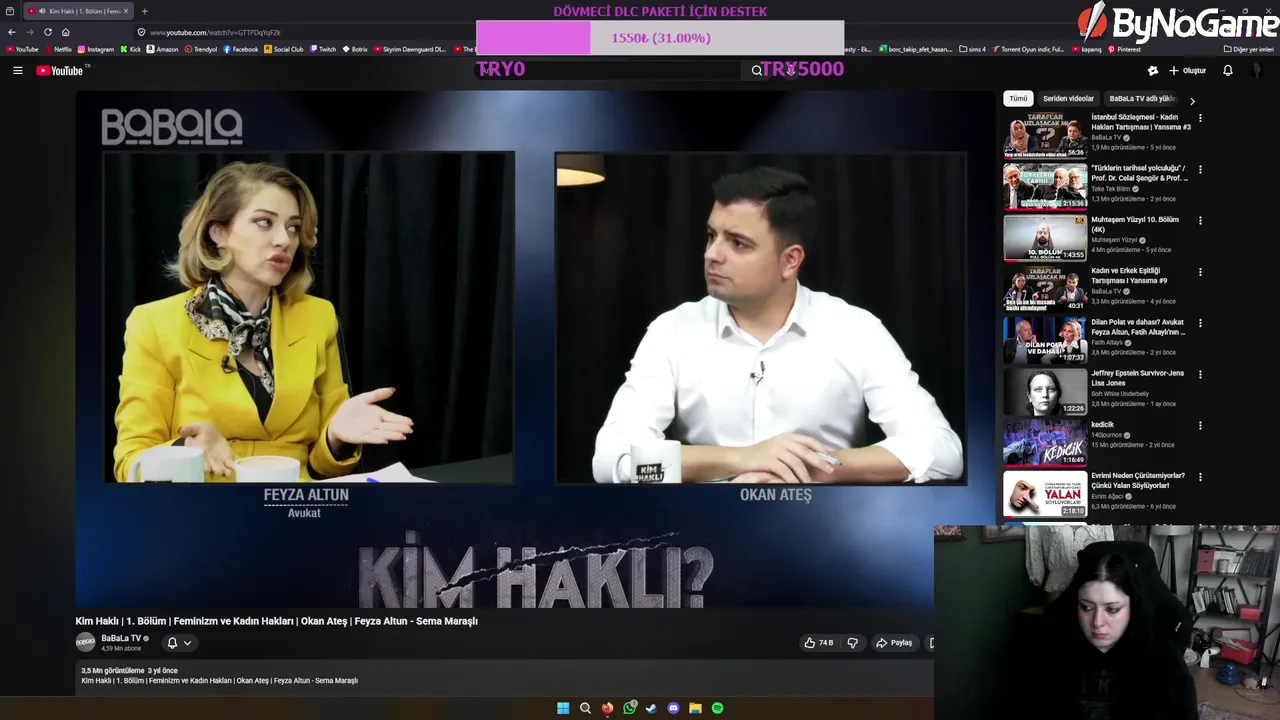Open a new browser tab with plus
1280x720 pixels.
click(144, 11)
